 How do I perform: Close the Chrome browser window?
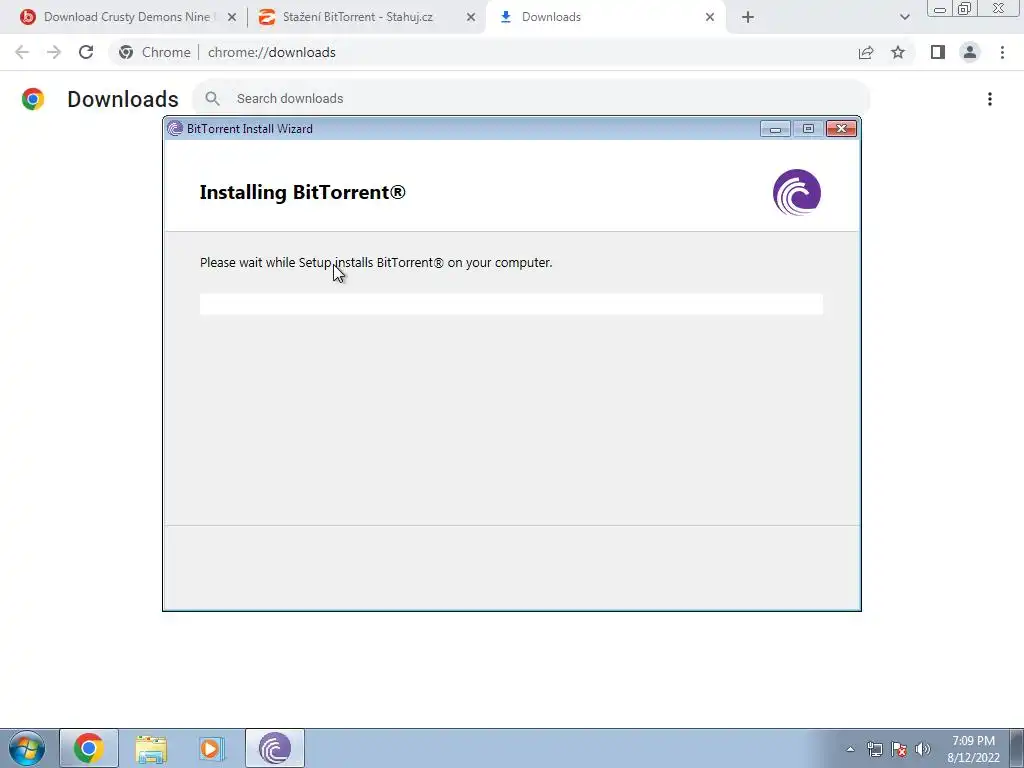(999, 8)
